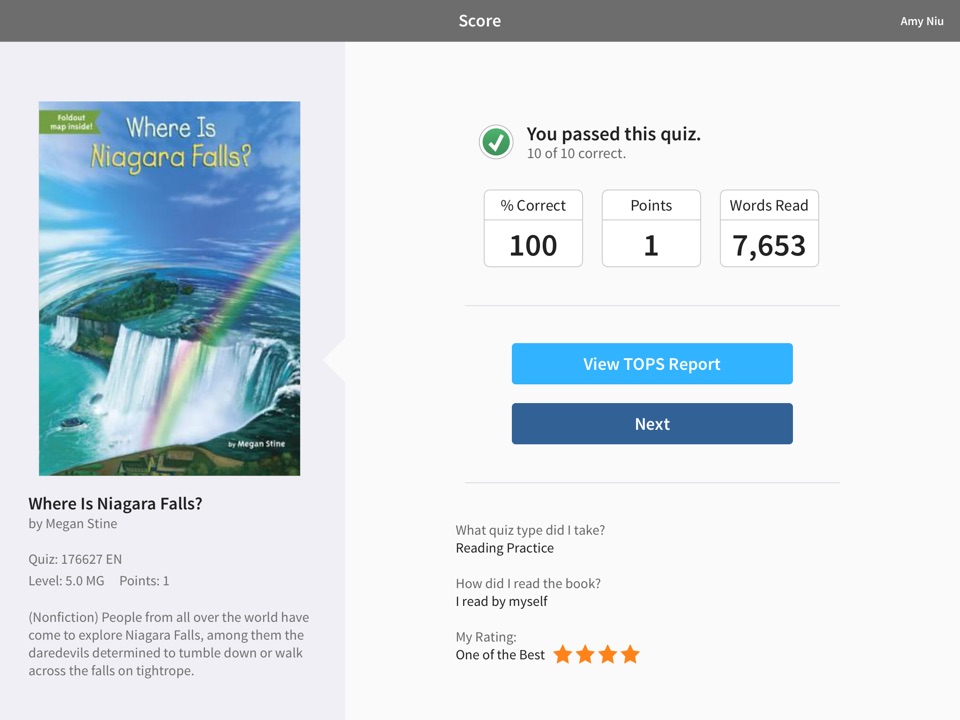Open the View TOPS Report button
960x720 pixels.
coord(652,364)
